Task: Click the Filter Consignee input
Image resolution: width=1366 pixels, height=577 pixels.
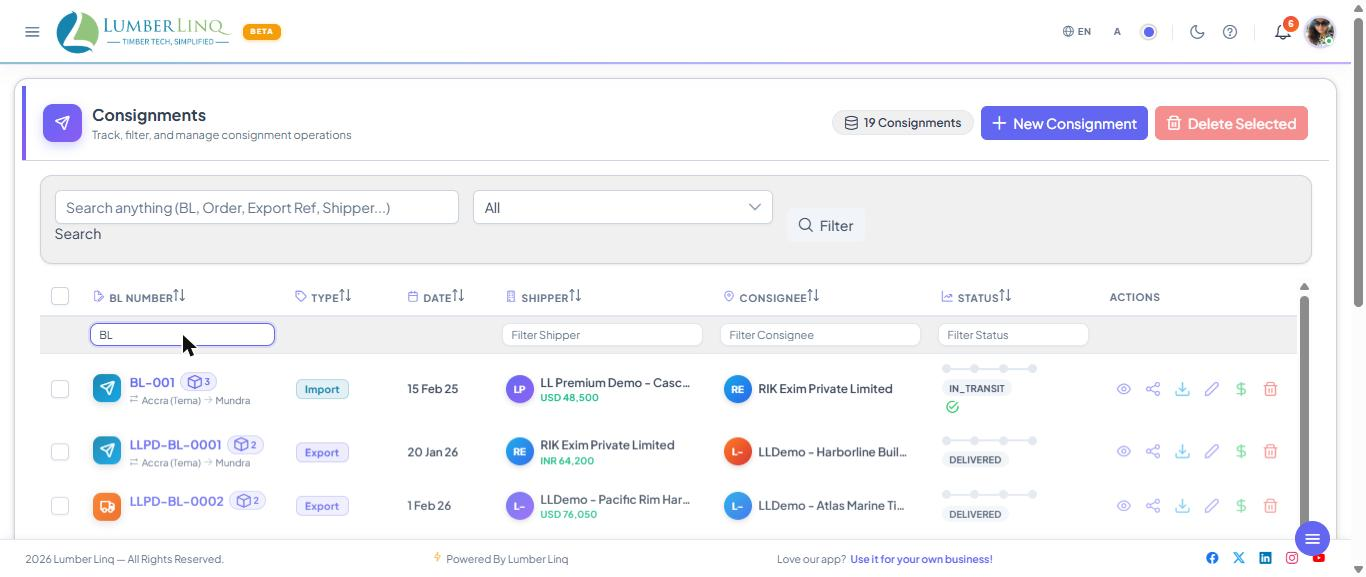Action: tap(820, 335)
